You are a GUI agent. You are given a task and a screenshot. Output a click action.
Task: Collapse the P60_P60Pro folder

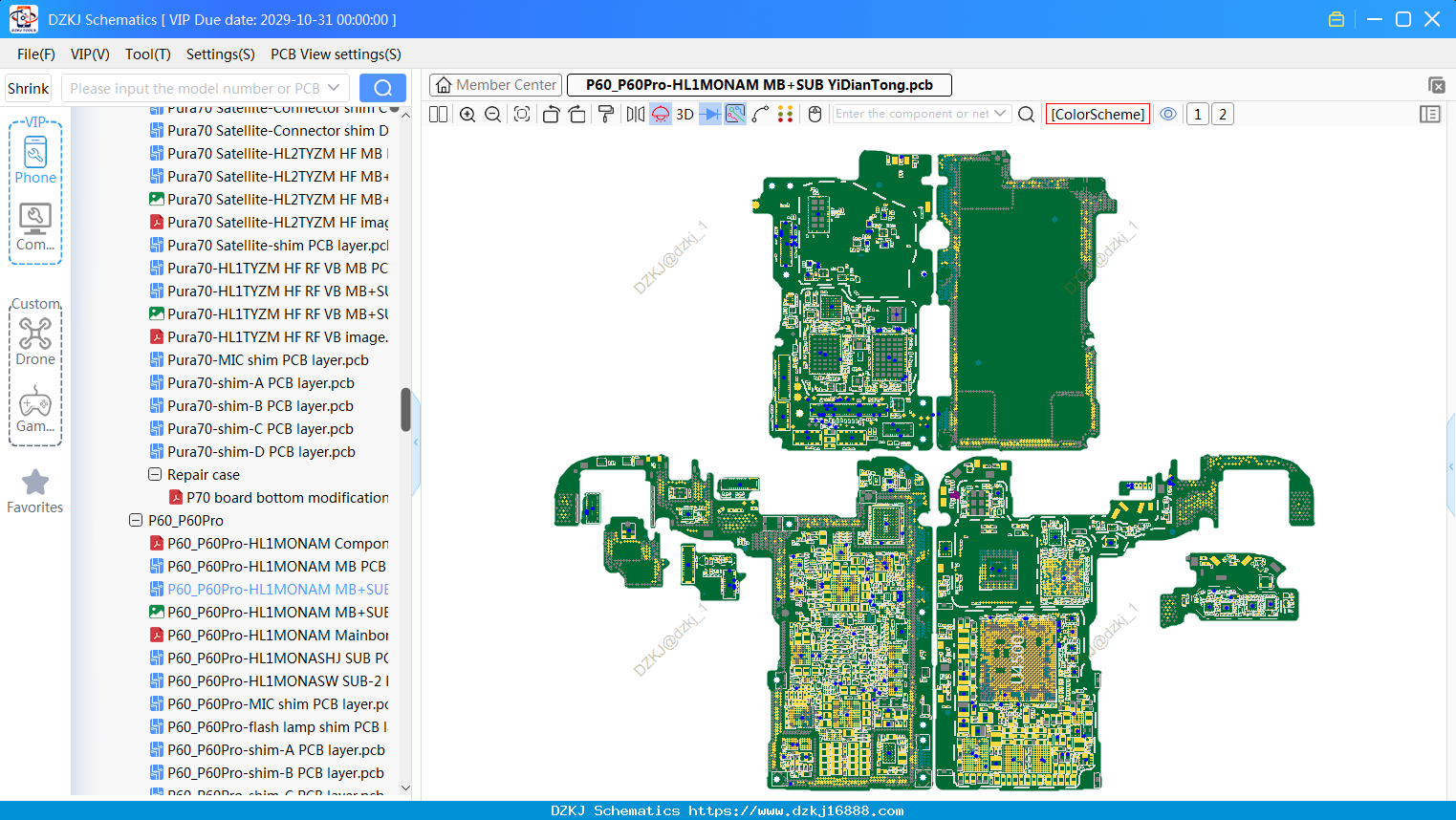coord(136,521)
